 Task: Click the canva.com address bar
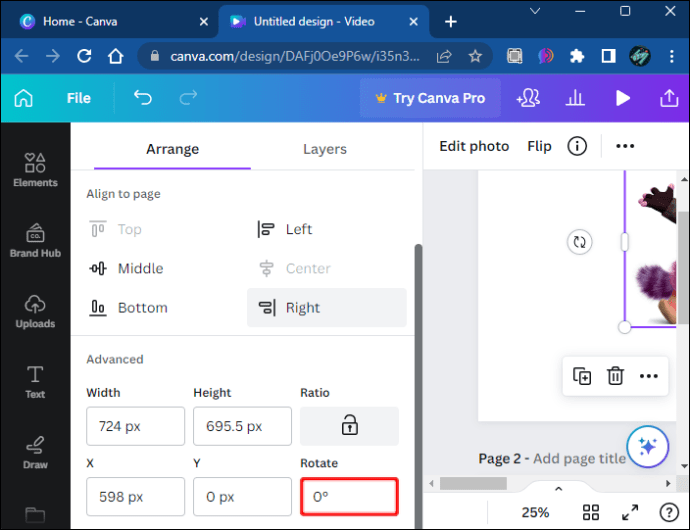[x=295, y=56]
